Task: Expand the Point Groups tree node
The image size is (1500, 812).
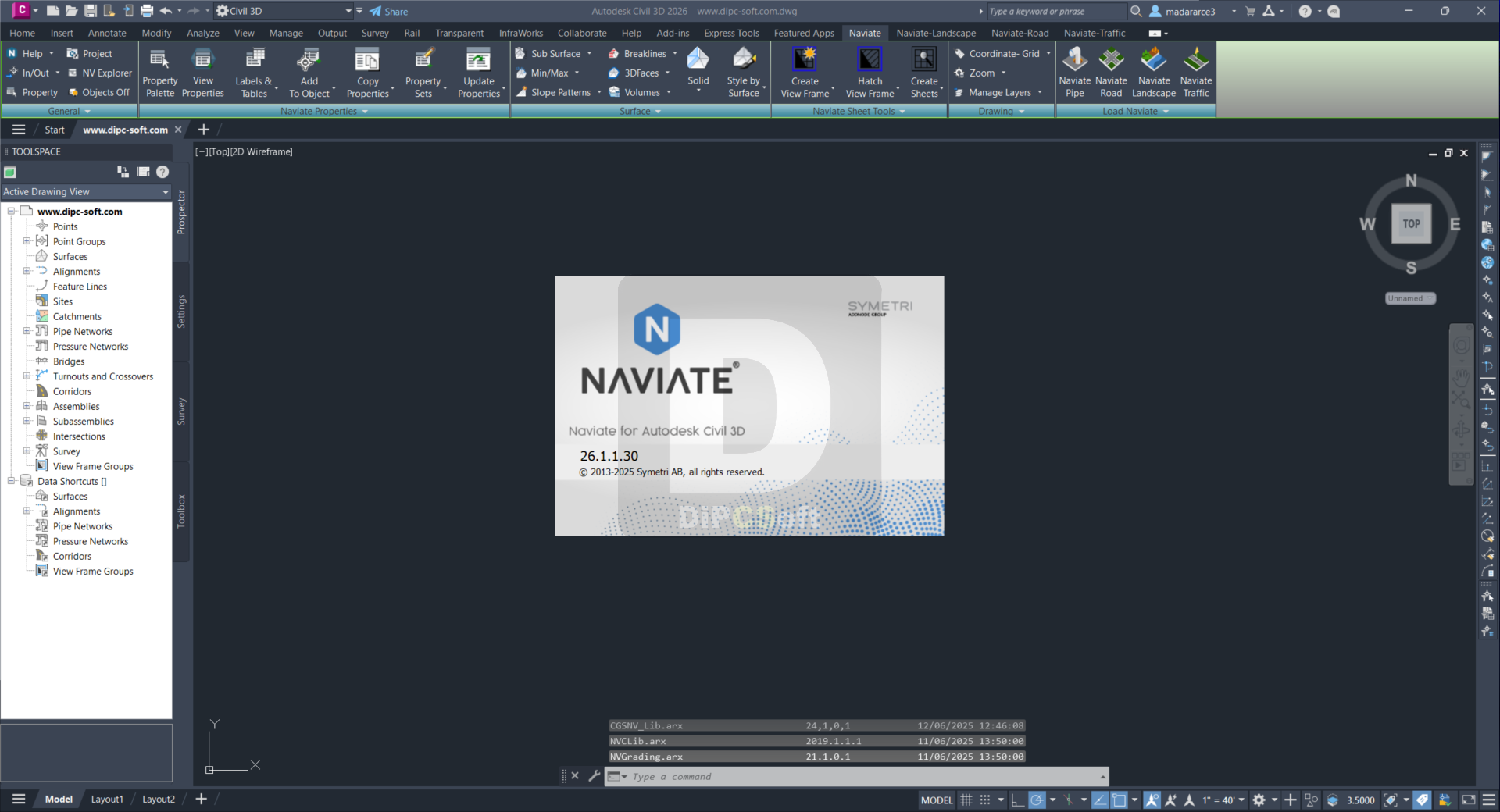Action: [x=27, y=241]
